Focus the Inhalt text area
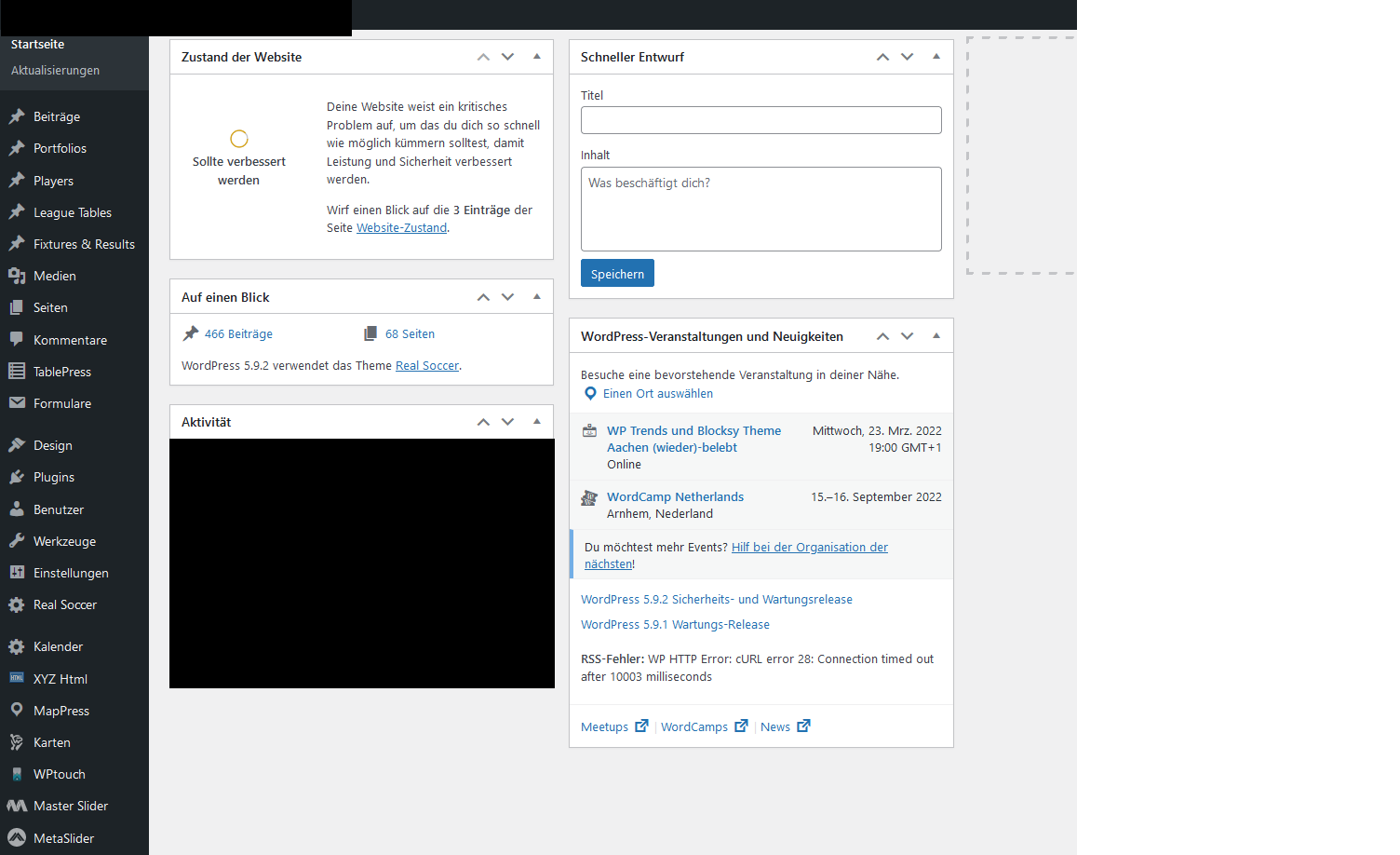This screenshot has width=1400, height=855. 761,209
